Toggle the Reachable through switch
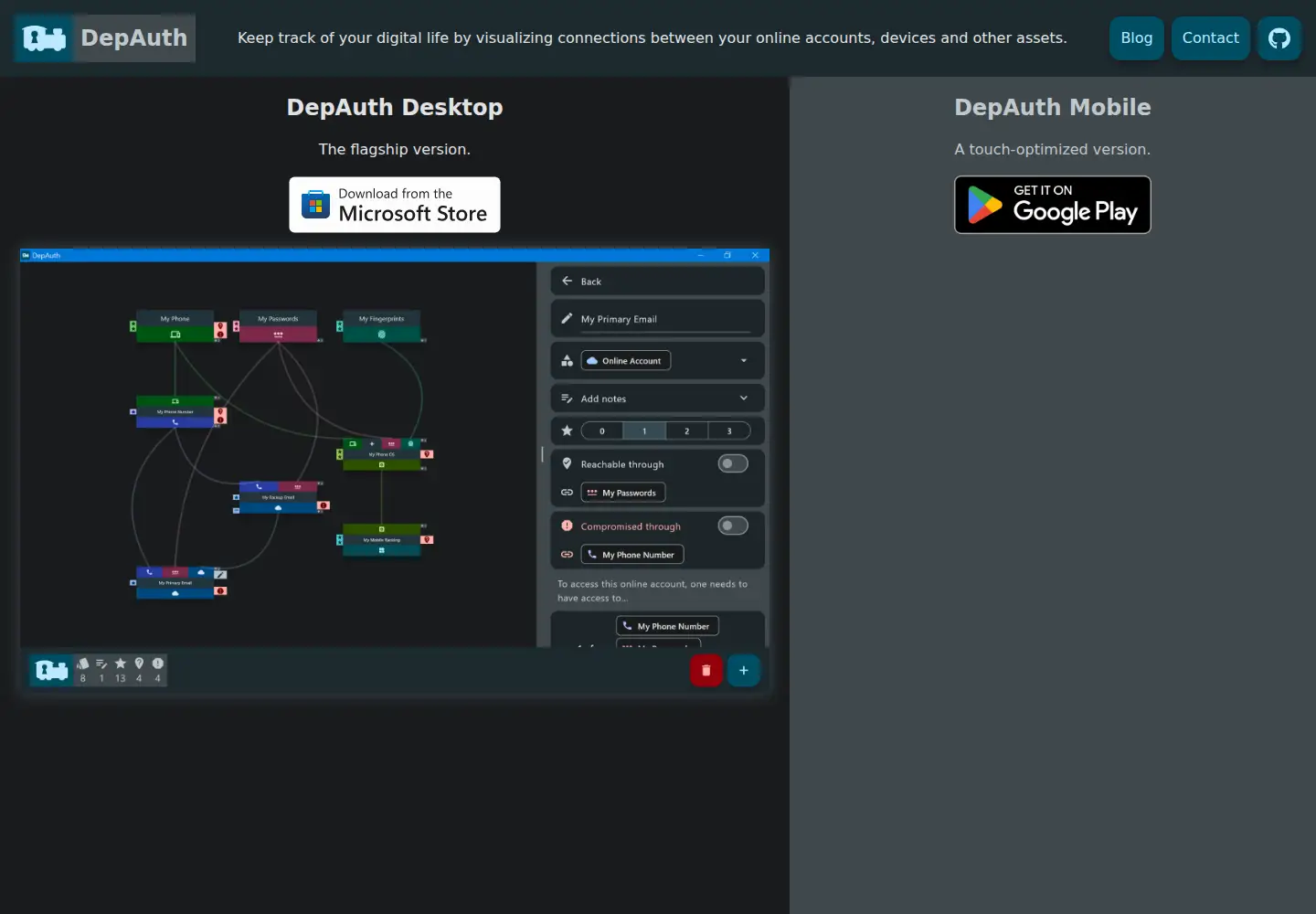 [x=733, y=463]
